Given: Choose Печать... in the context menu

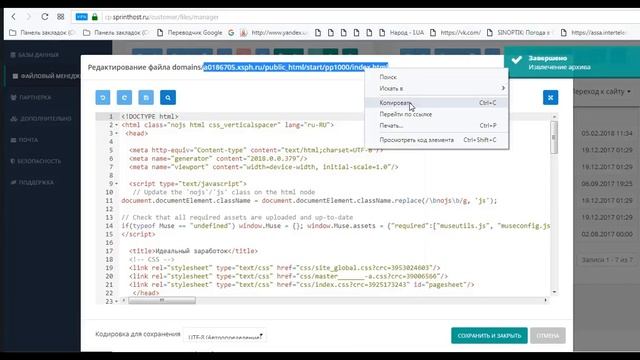Looking at the screenshot, I should (437, 126).
